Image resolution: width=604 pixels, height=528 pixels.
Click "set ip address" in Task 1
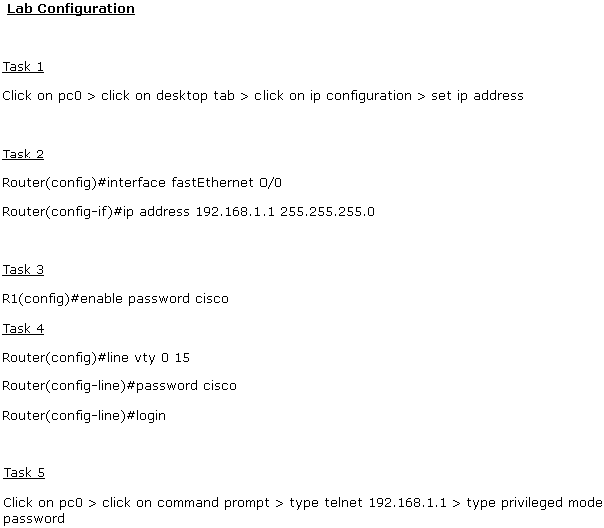(478, 96)
